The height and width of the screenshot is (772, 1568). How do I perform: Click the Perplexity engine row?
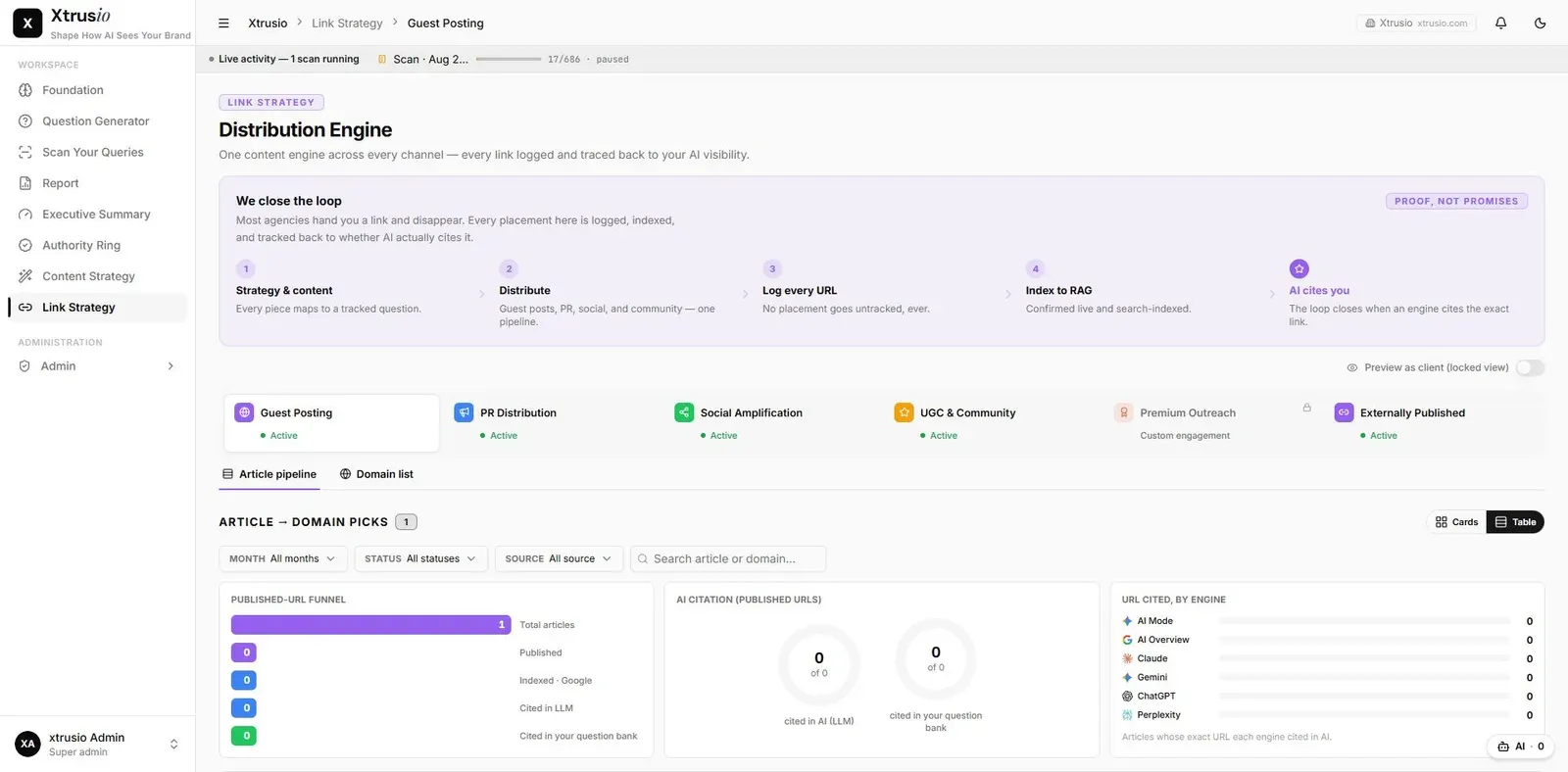1327,715
